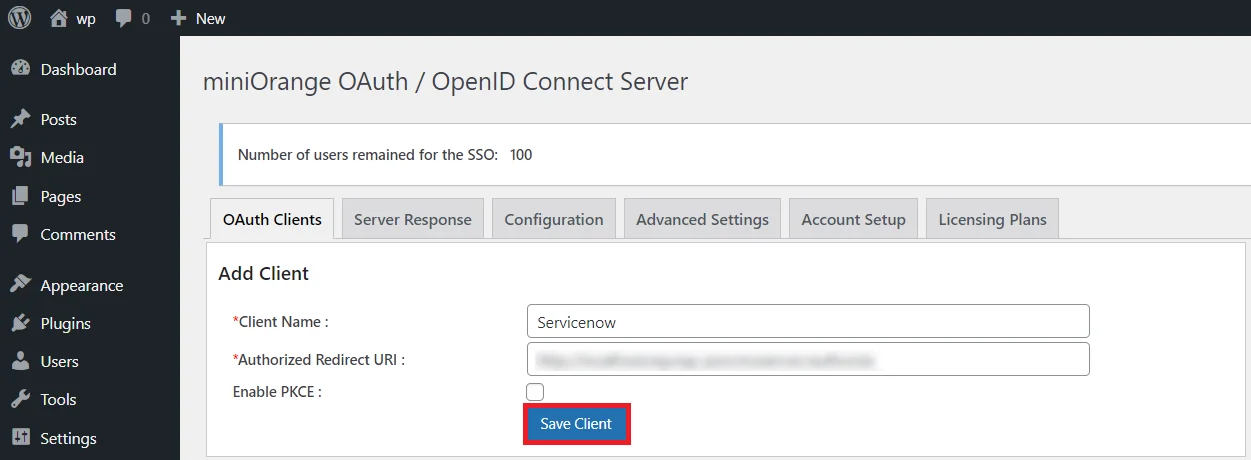Click the Appearance paintbrush icon
Image resolution: width=1251 pixels, height=460 pixels.
(x=20, y=285)
